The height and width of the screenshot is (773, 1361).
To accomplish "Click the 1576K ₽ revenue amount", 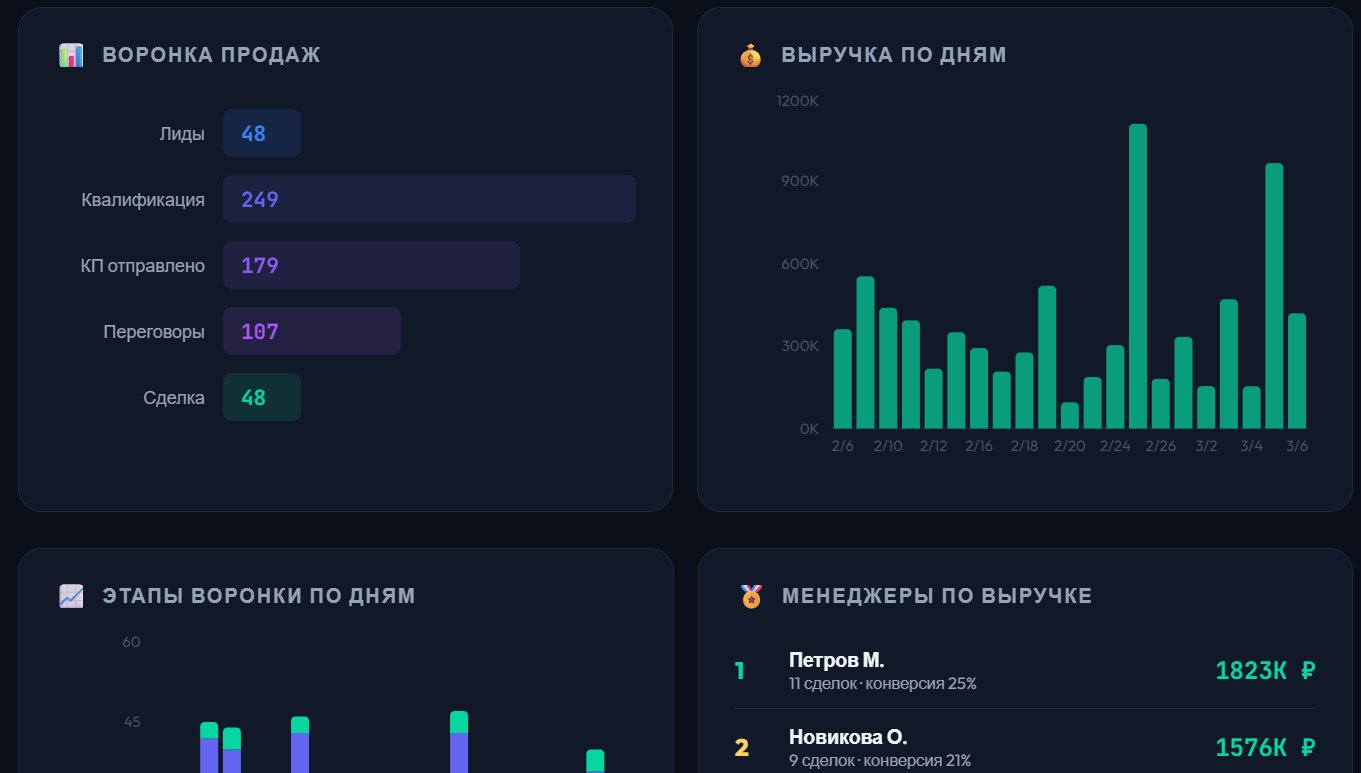I will click(x=1265, y=748).
